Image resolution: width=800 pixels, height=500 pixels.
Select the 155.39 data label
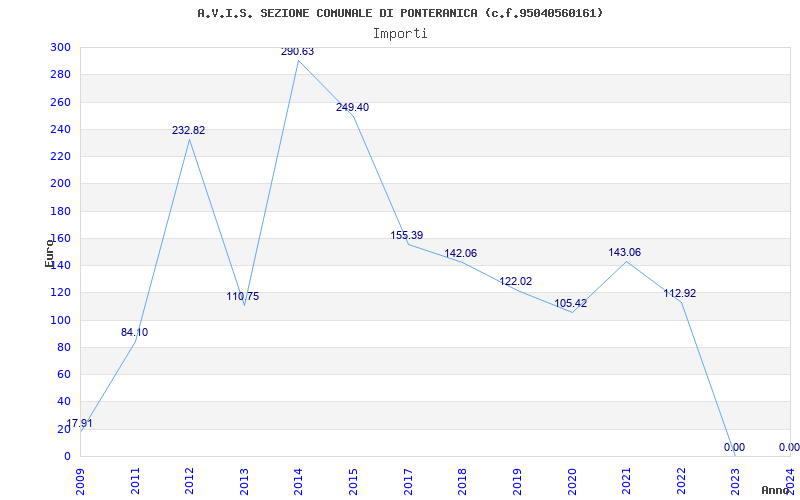[407, 236]
